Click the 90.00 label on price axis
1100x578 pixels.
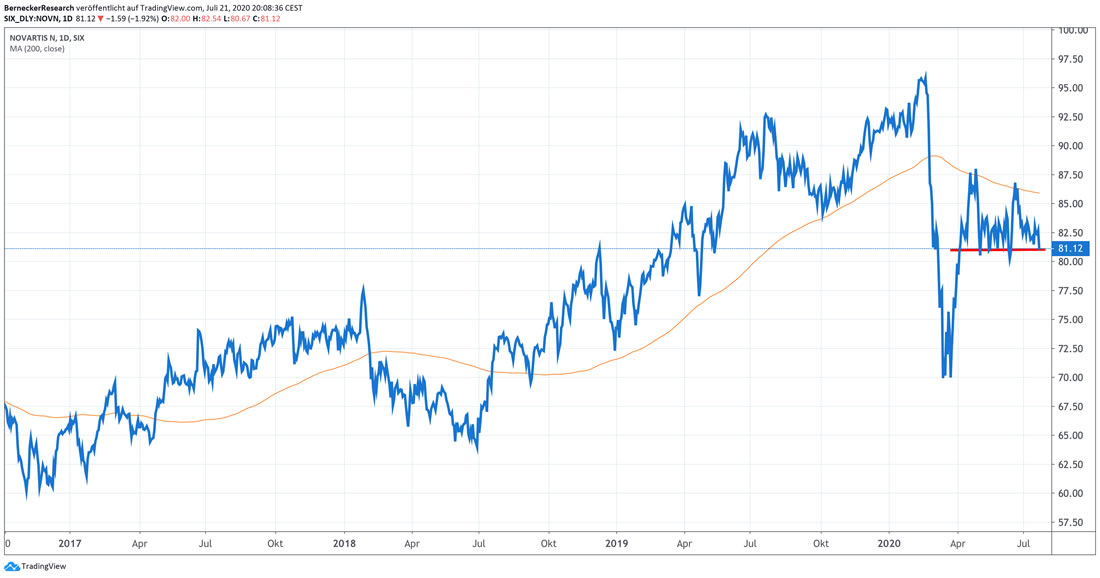pyautogui.click(x=1072, y=146)
